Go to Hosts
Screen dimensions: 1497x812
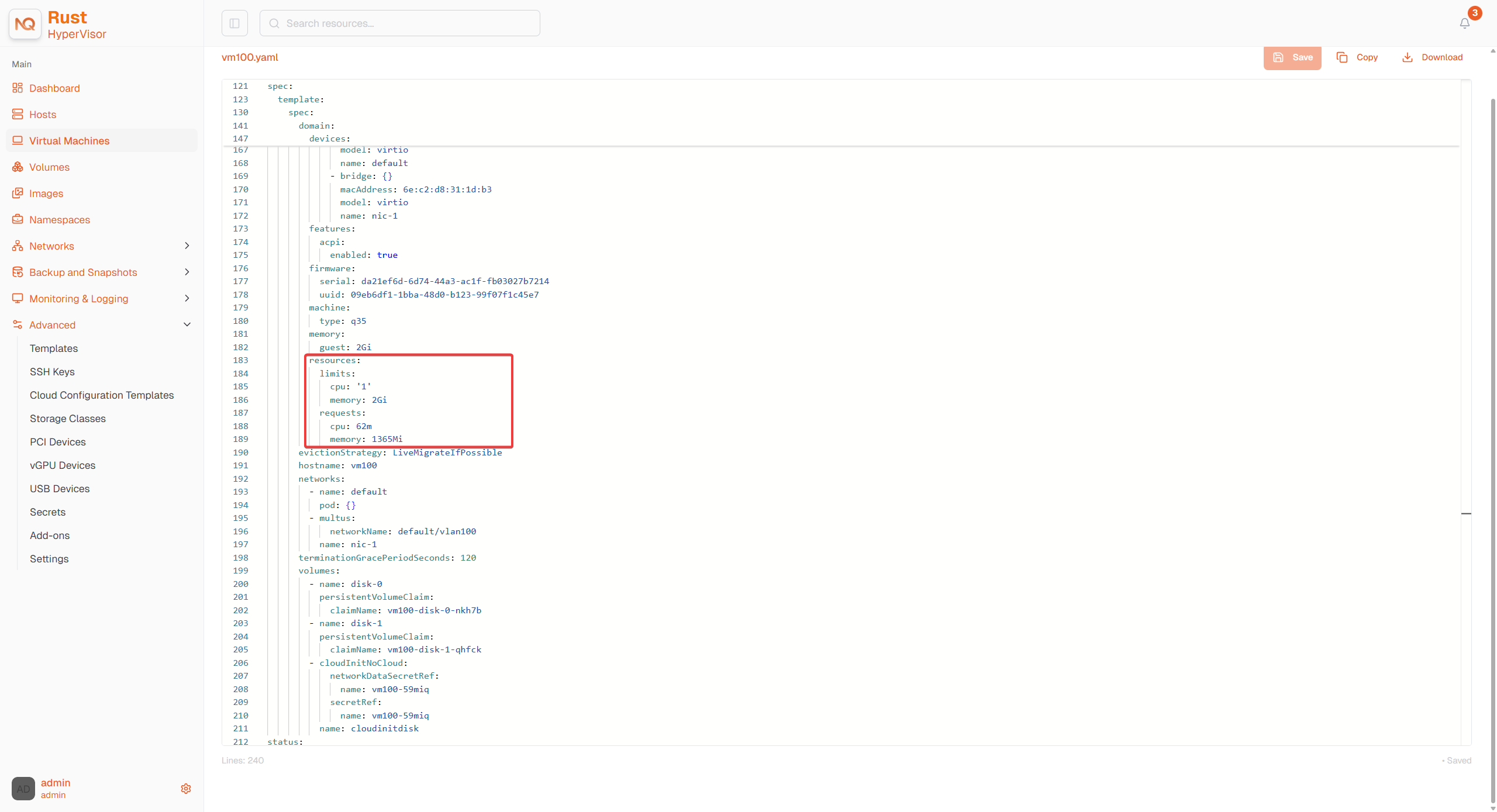(x=101, y=114)
